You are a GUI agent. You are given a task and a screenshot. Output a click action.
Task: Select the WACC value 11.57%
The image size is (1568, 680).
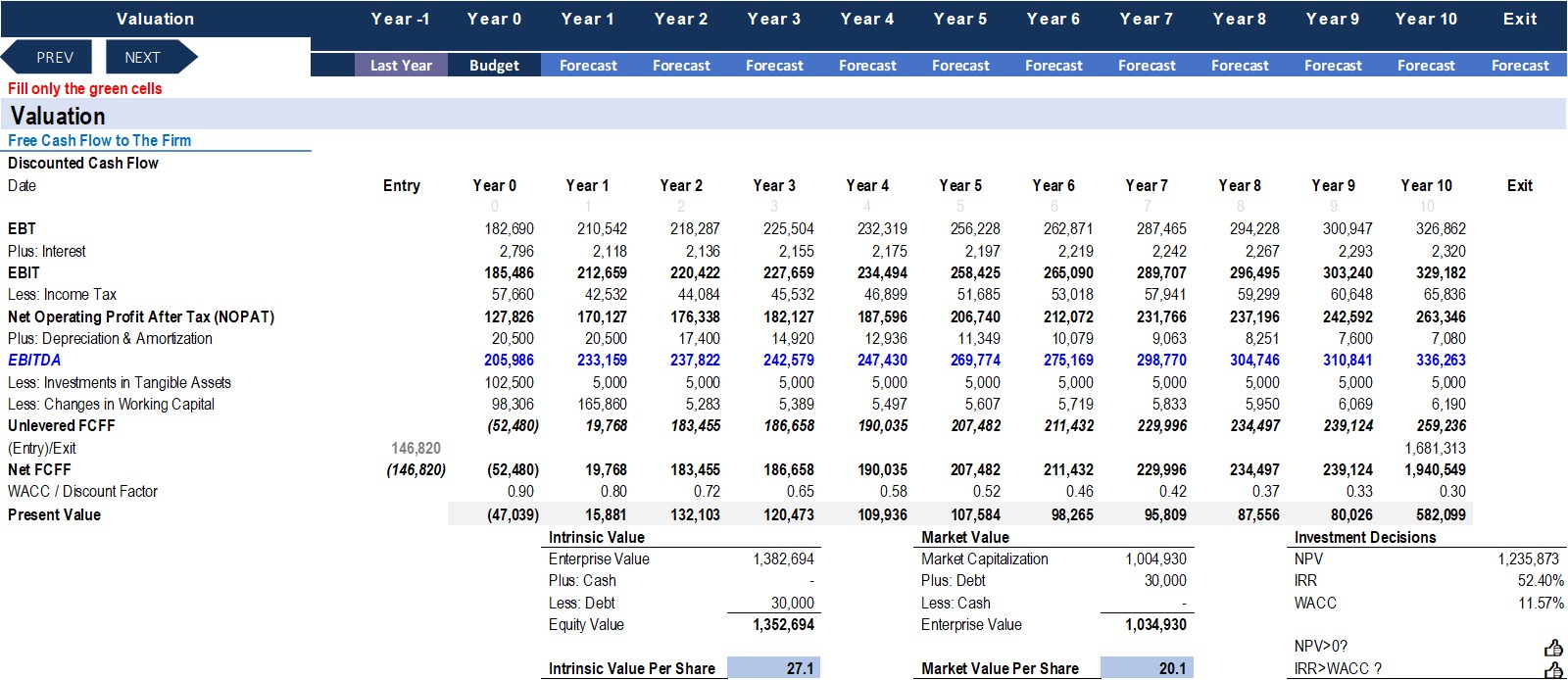[1541, 603]
